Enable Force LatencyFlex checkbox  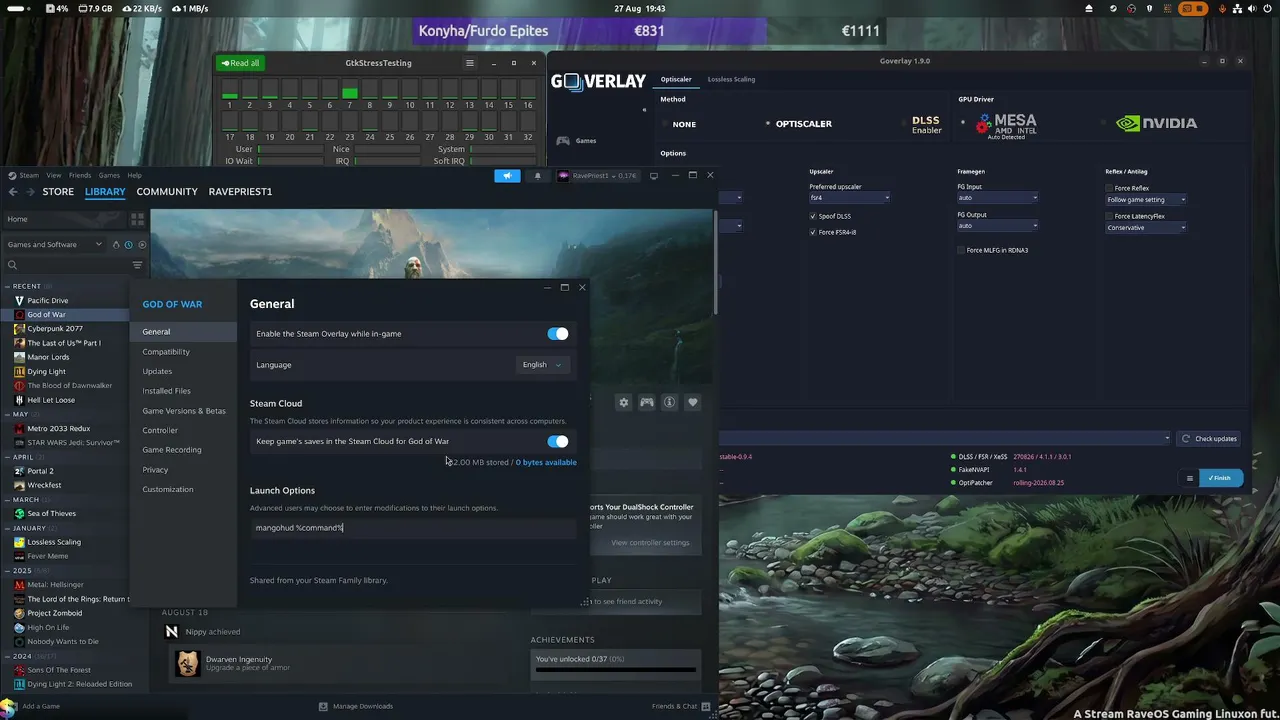click(1110, 216)
